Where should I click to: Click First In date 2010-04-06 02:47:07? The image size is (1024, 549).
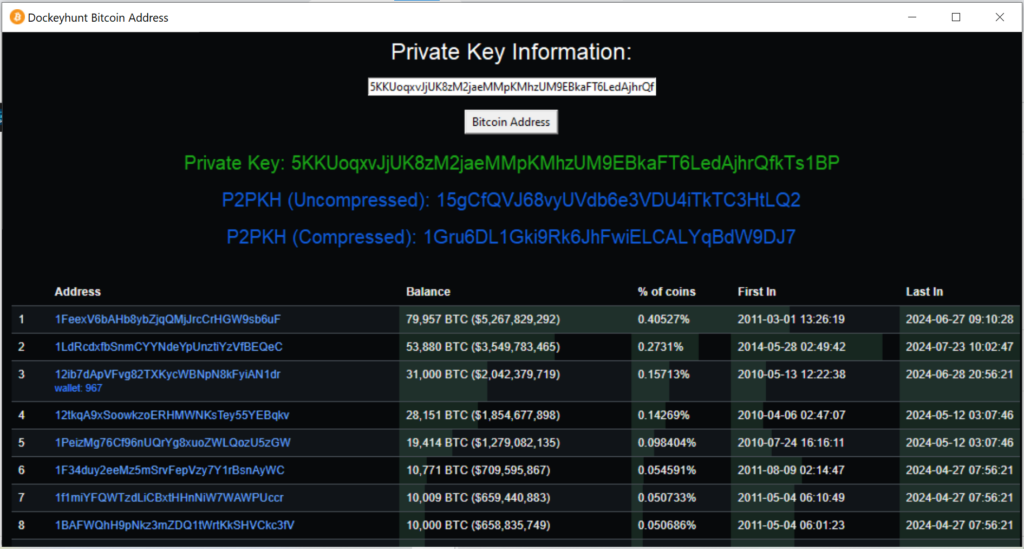point(792,415)
